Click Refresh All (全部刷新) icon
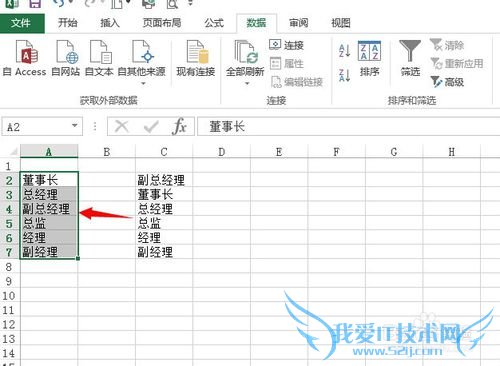Viewport: 500px width, 366px height. coord(245,53)
